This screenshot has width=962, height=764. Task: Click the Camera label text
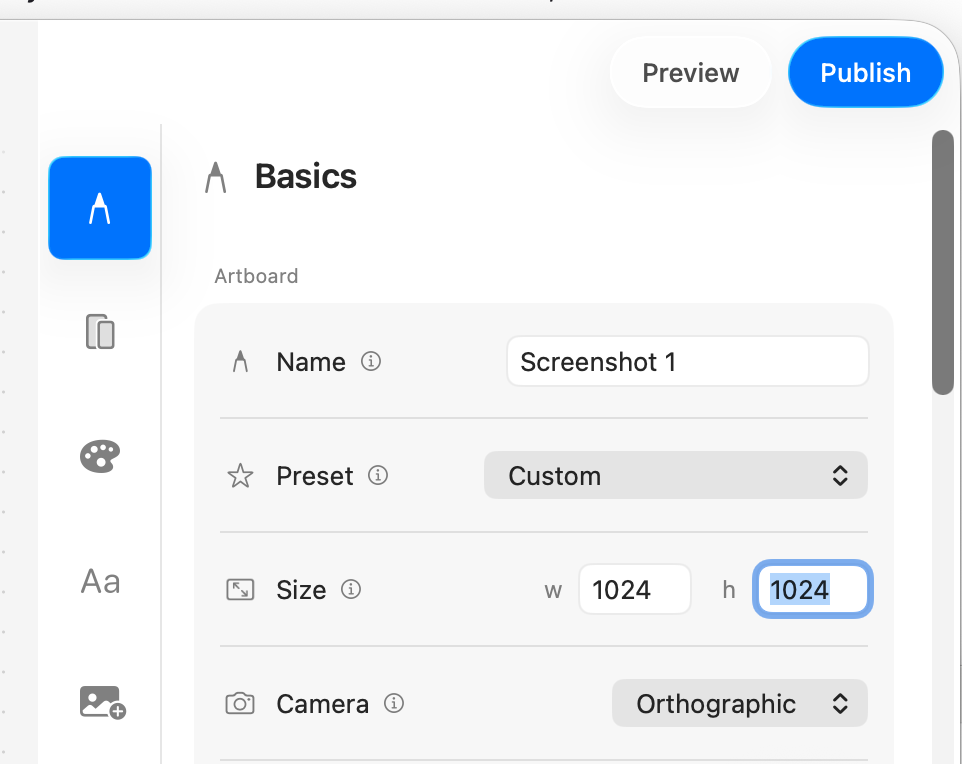pos(323,704)
